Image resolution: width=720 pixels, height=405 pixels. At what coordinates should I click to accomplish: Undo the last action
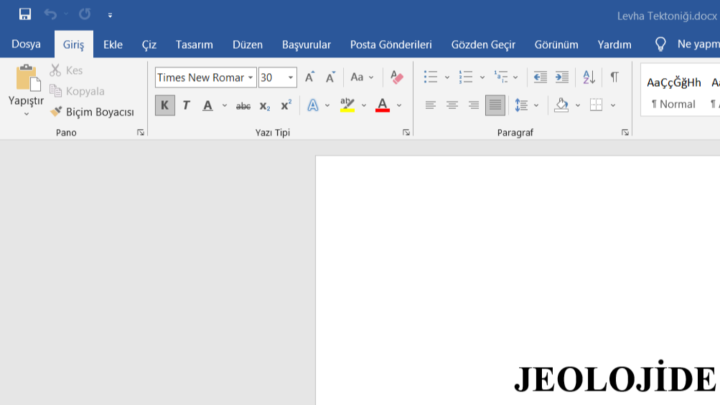point(50,14)
